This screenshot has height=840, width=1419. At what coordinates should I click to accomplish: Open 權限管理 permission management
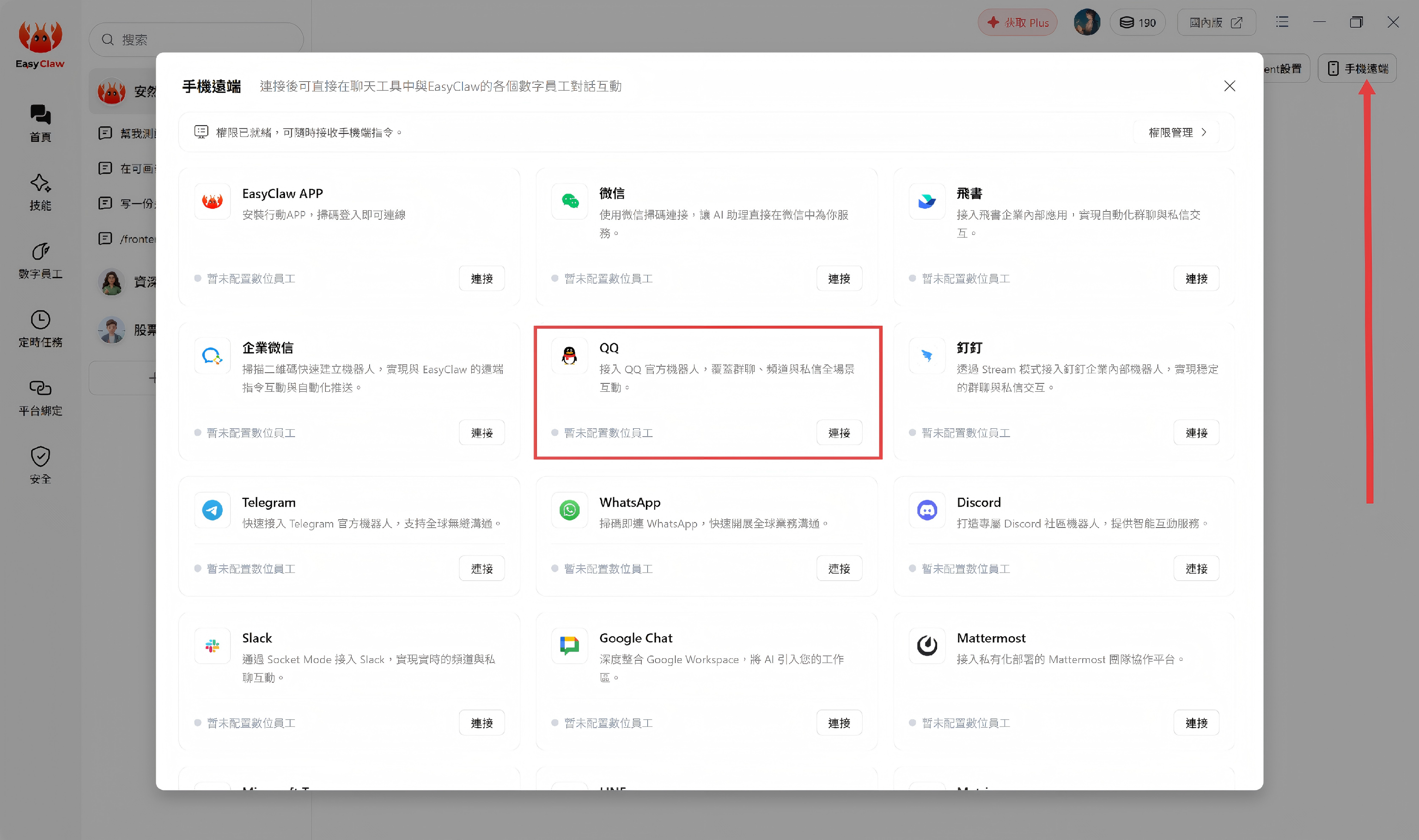click(x=1177, y=133)
